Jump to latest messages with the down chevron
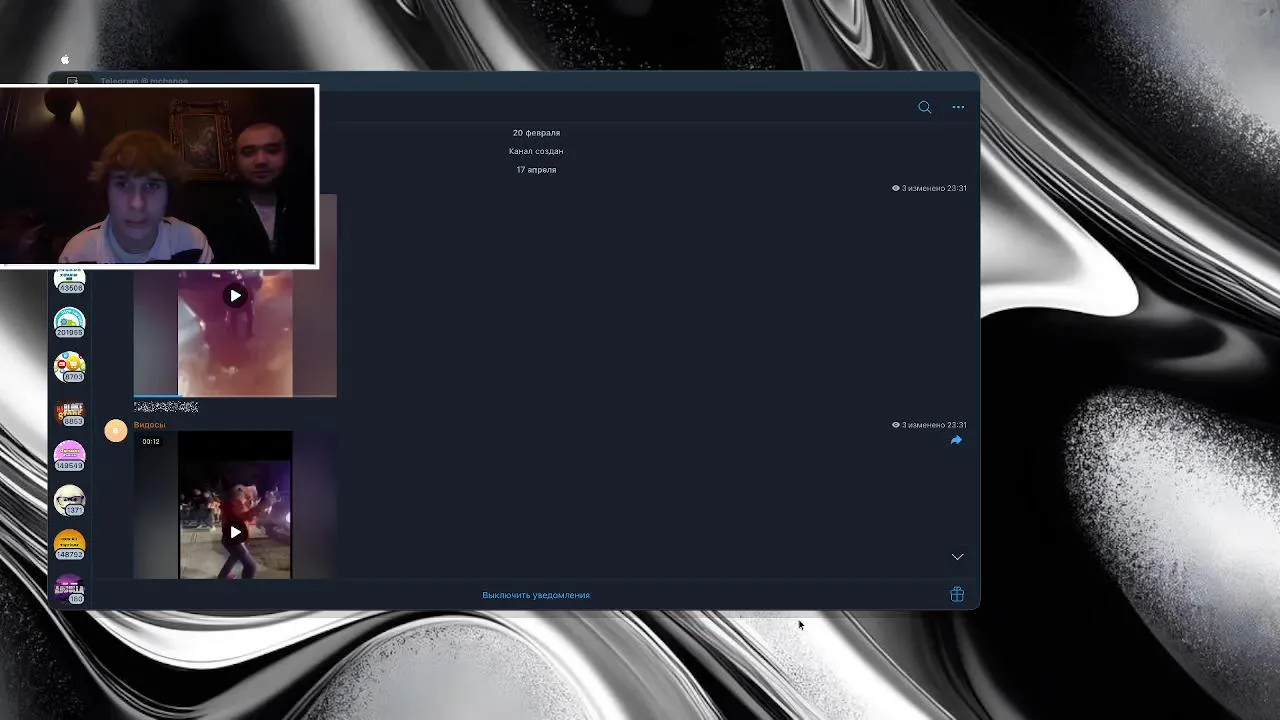This screenshot has height=720, width=1280. tap(957, 557)
